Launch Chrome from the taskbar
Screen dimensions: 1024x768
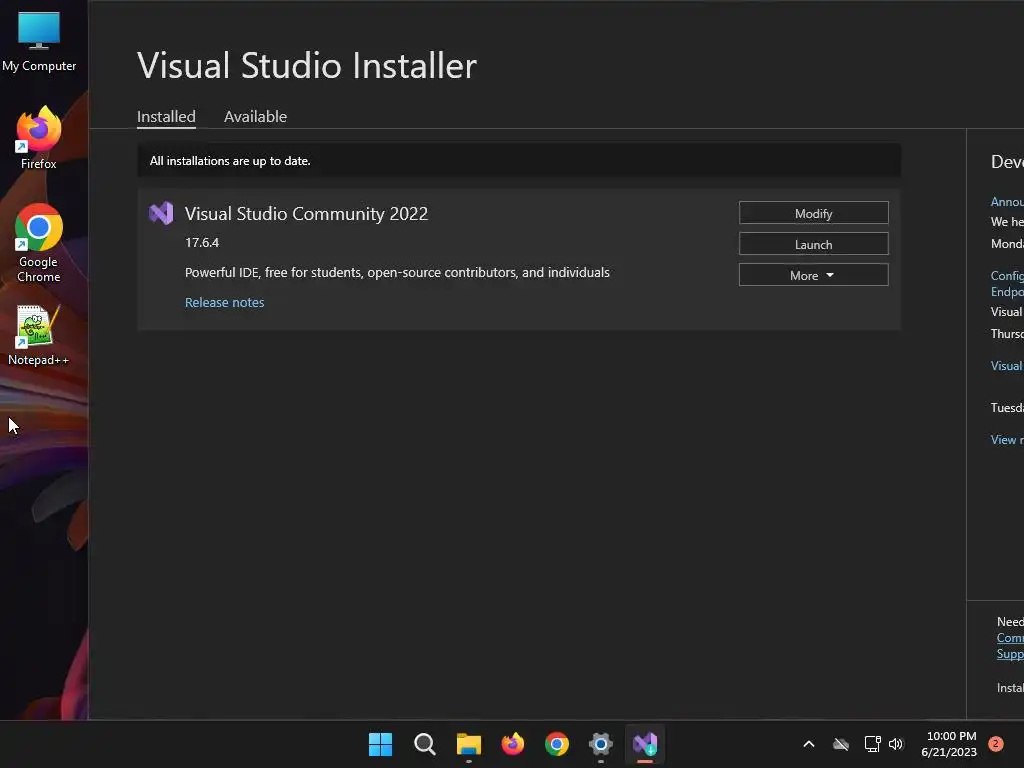[556, 744]
